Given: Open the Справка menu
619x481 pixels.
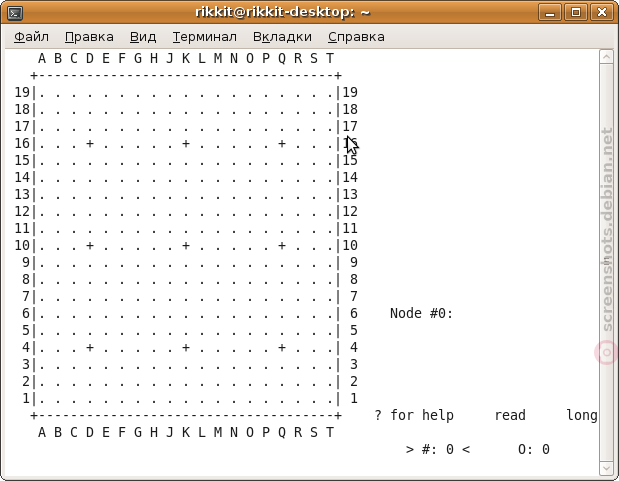Looking at the screenshot, I should click(356, 37).
